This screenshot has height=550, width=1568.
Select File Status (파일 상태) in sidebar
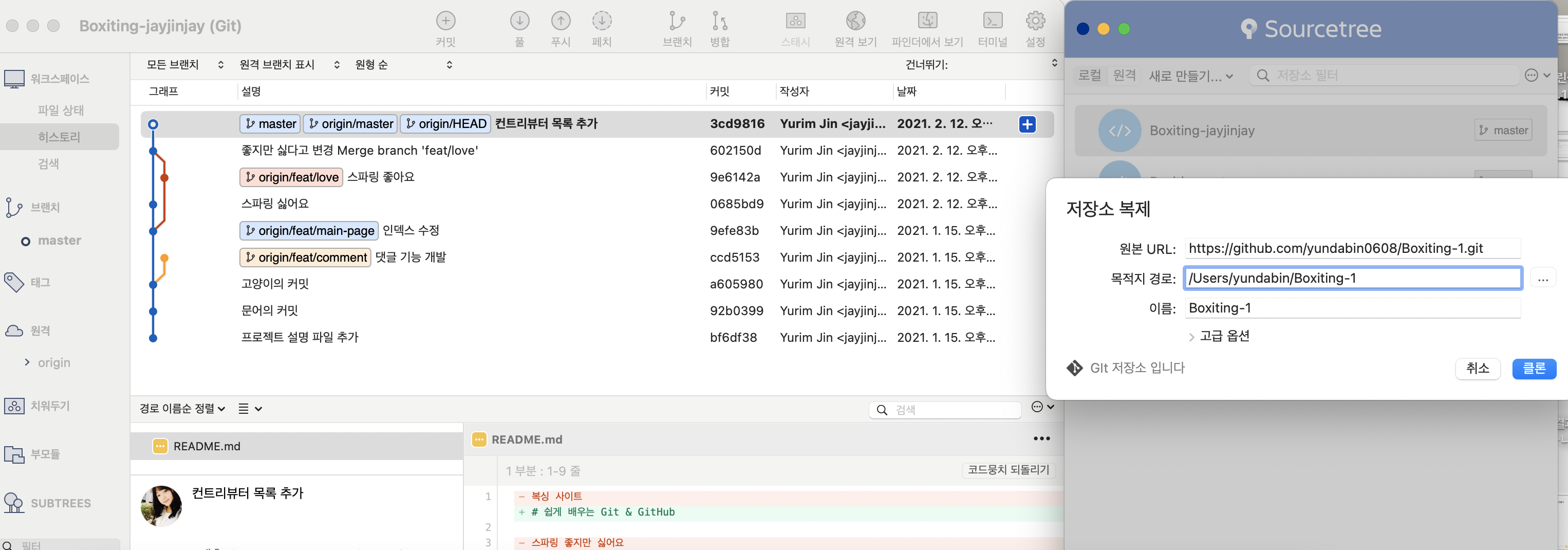60,110
